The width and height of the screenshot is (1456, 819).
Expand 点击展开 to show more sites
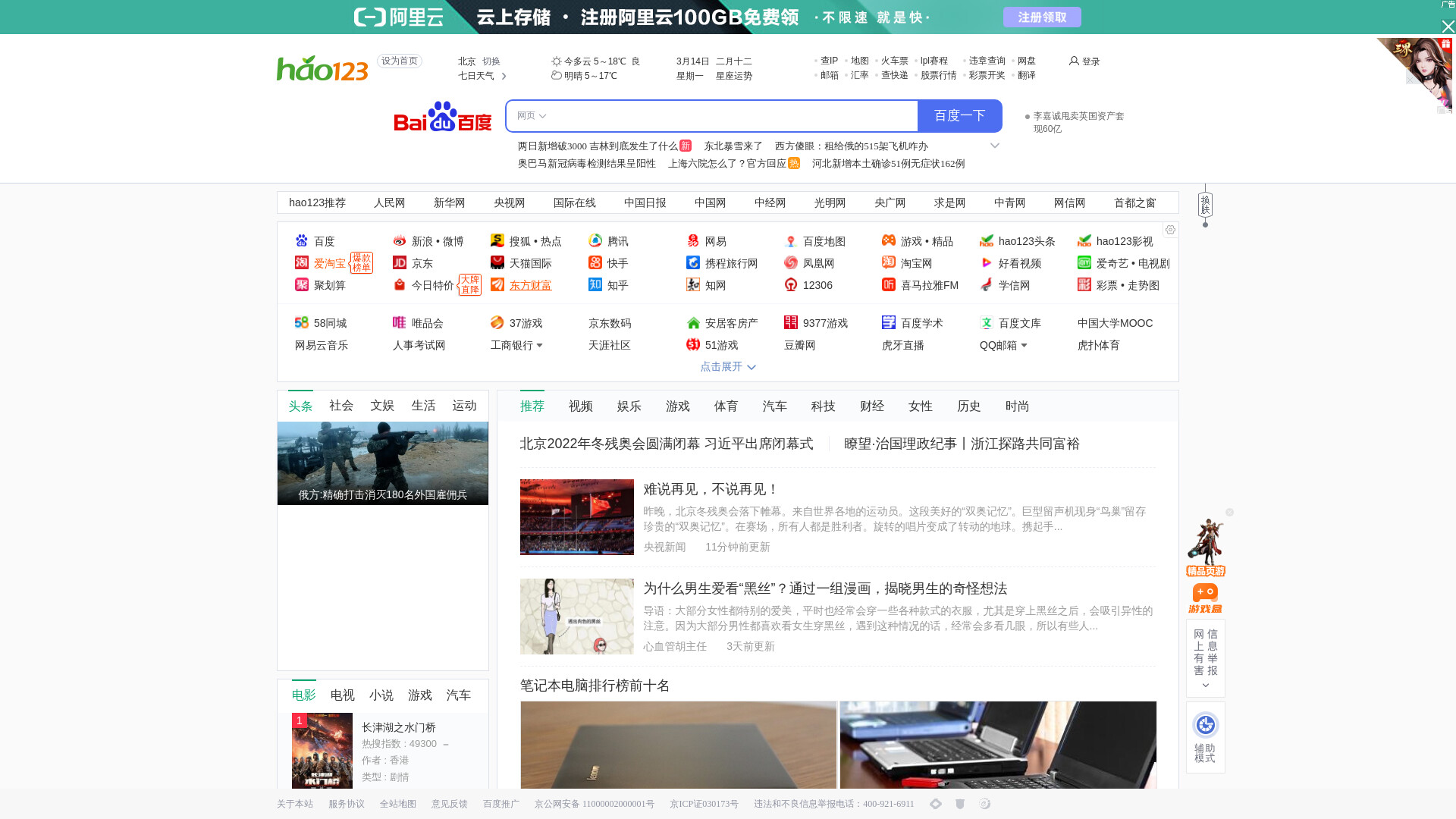pos(727,367)
